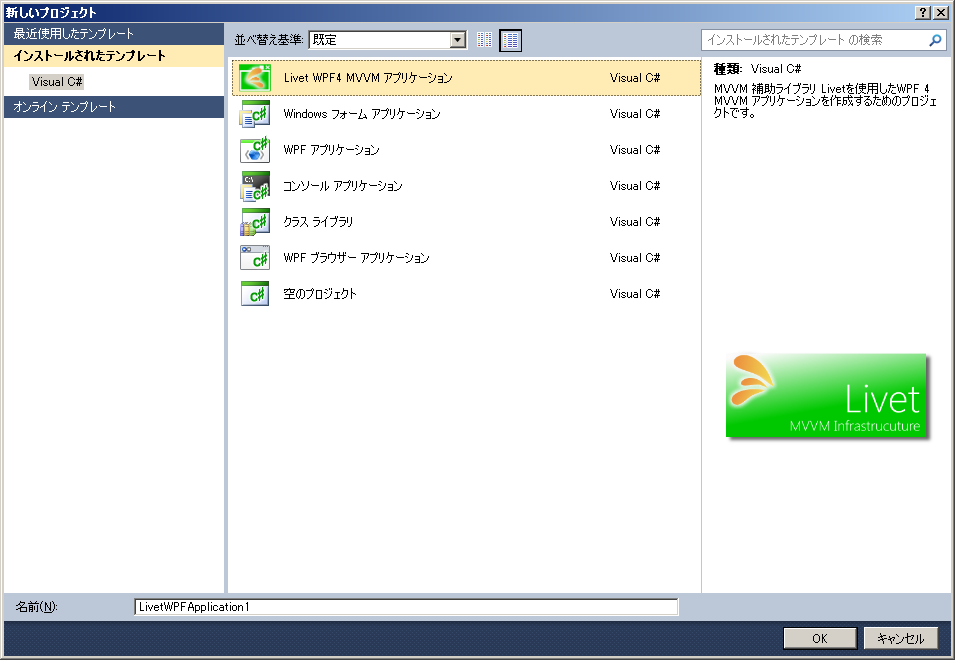Click the template search magnifier icon
Viewport: 955px width, 660px height.
coord(935,40)
